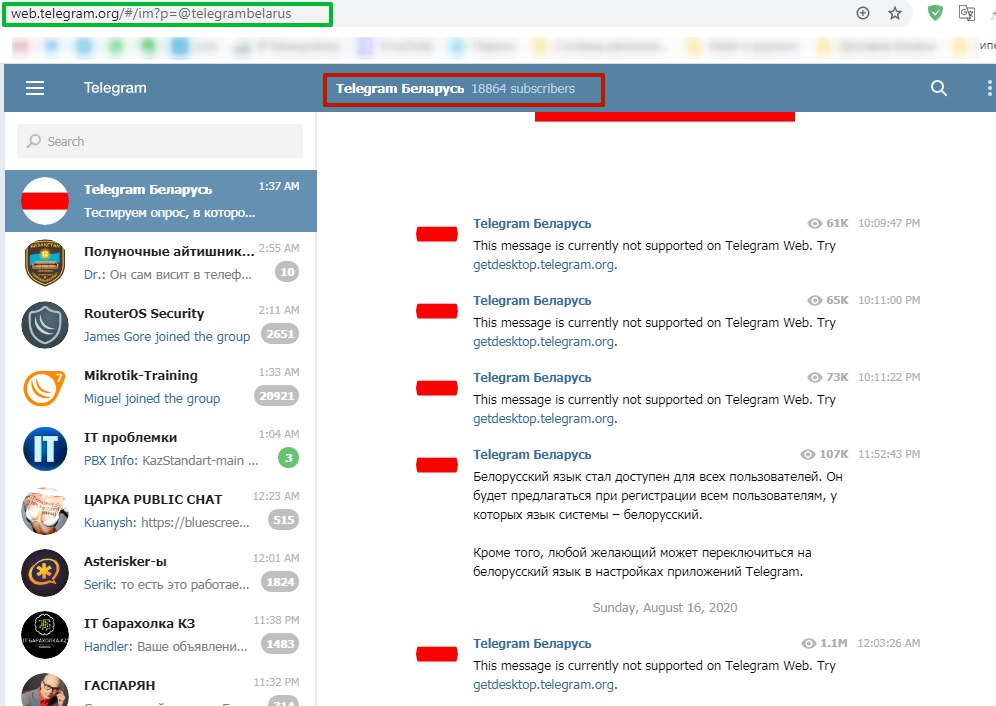Click the 73K views eye icon
The image size is (996, 706).
(x=814, y=377)
